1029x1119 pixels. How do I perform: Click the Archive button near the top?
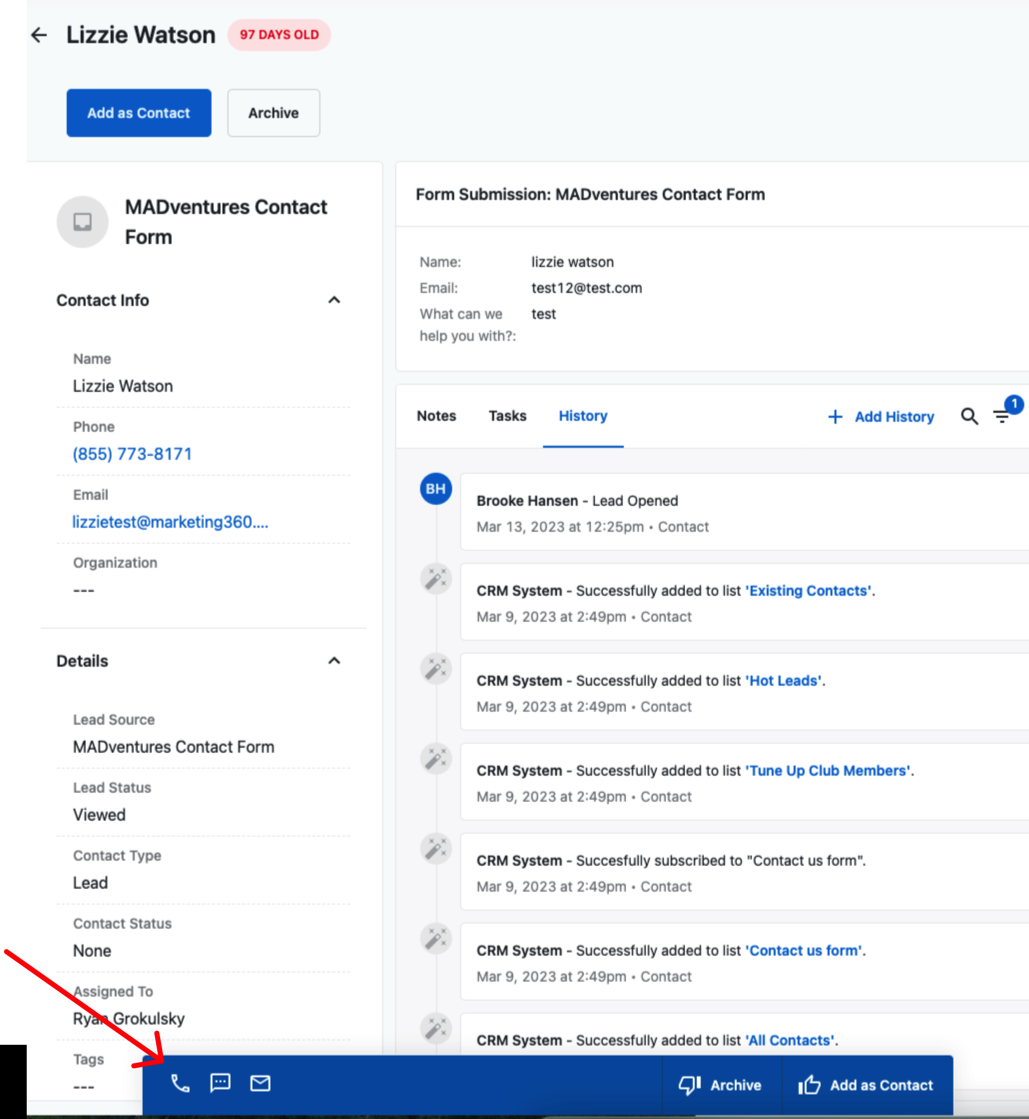(x=273, y=113)
